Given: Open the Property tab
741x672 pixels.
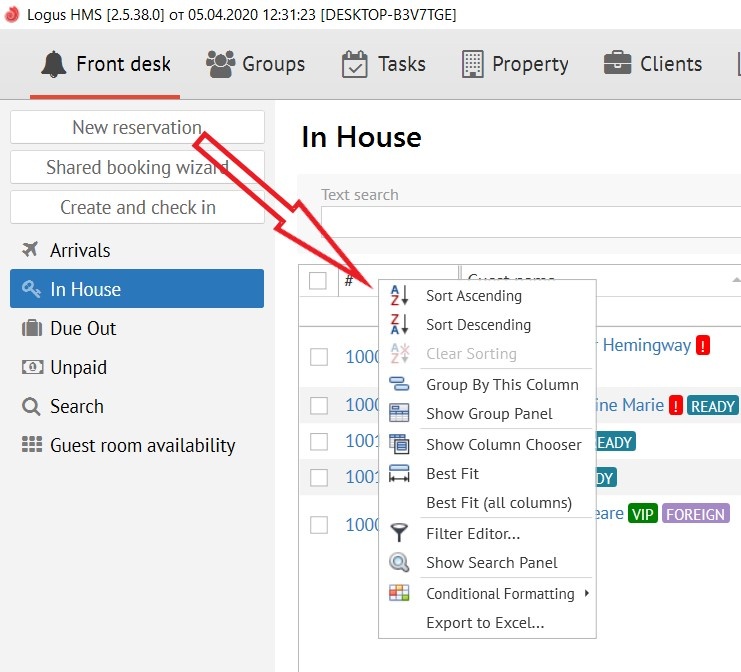Looking at the screenshot, I should click(515, 64).
